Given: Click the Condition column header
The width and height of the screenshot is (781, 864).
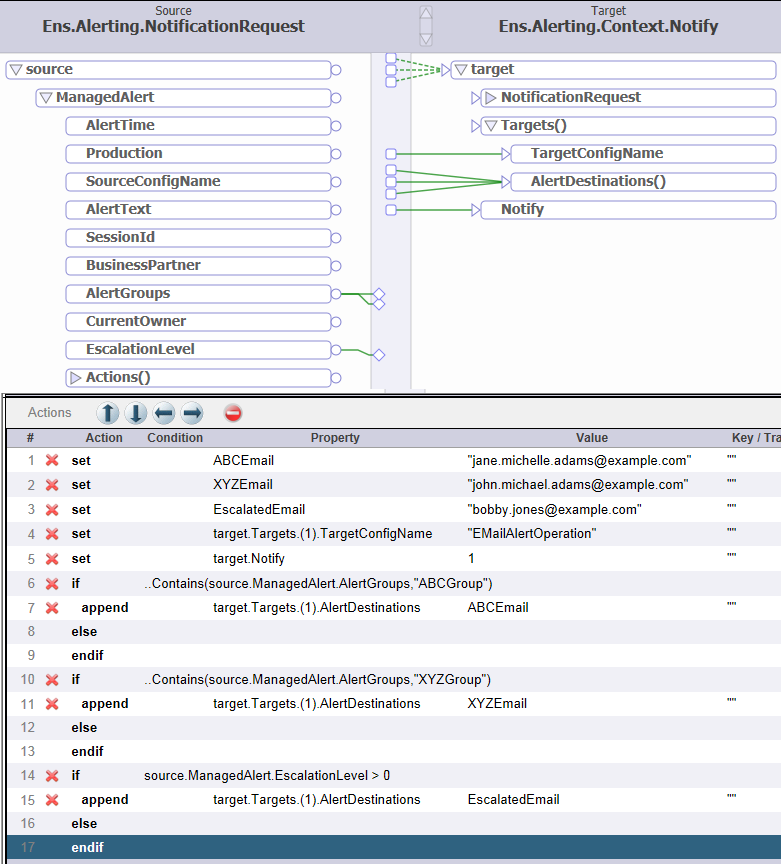Looking at the screenshot, I should pos(175,438).
